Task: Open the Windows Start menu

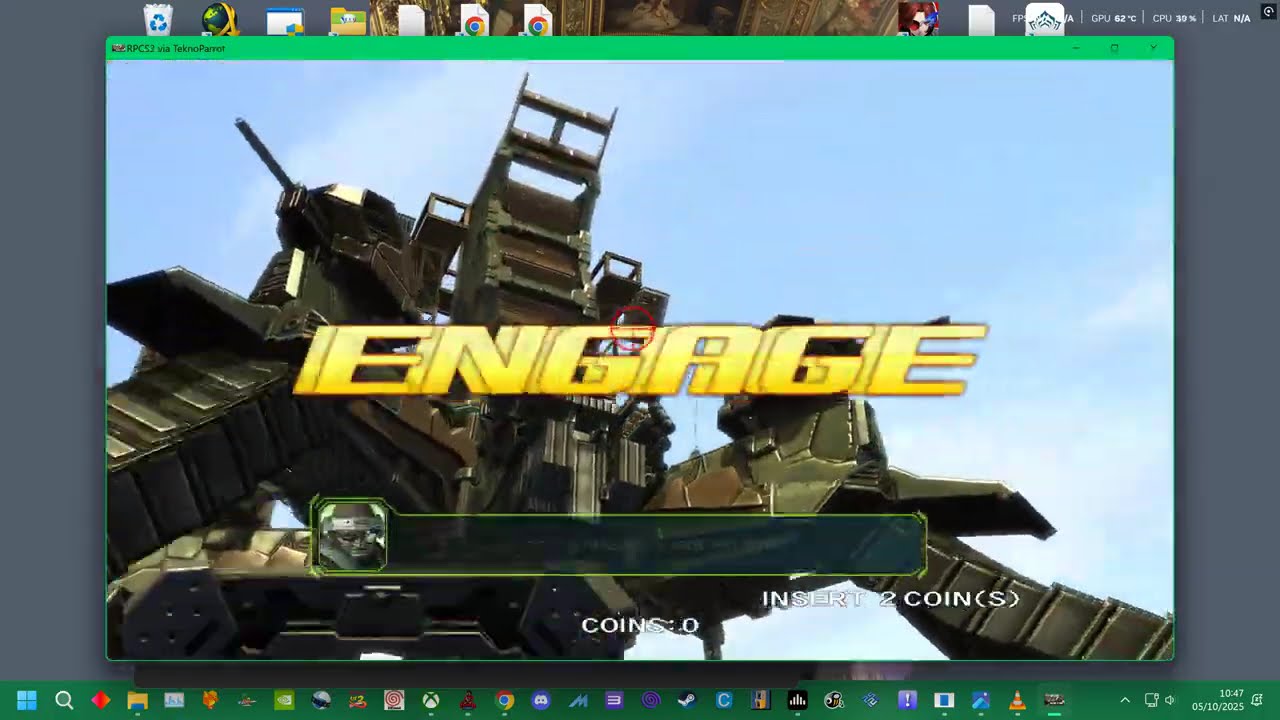Action: click(x=27, y=700)
